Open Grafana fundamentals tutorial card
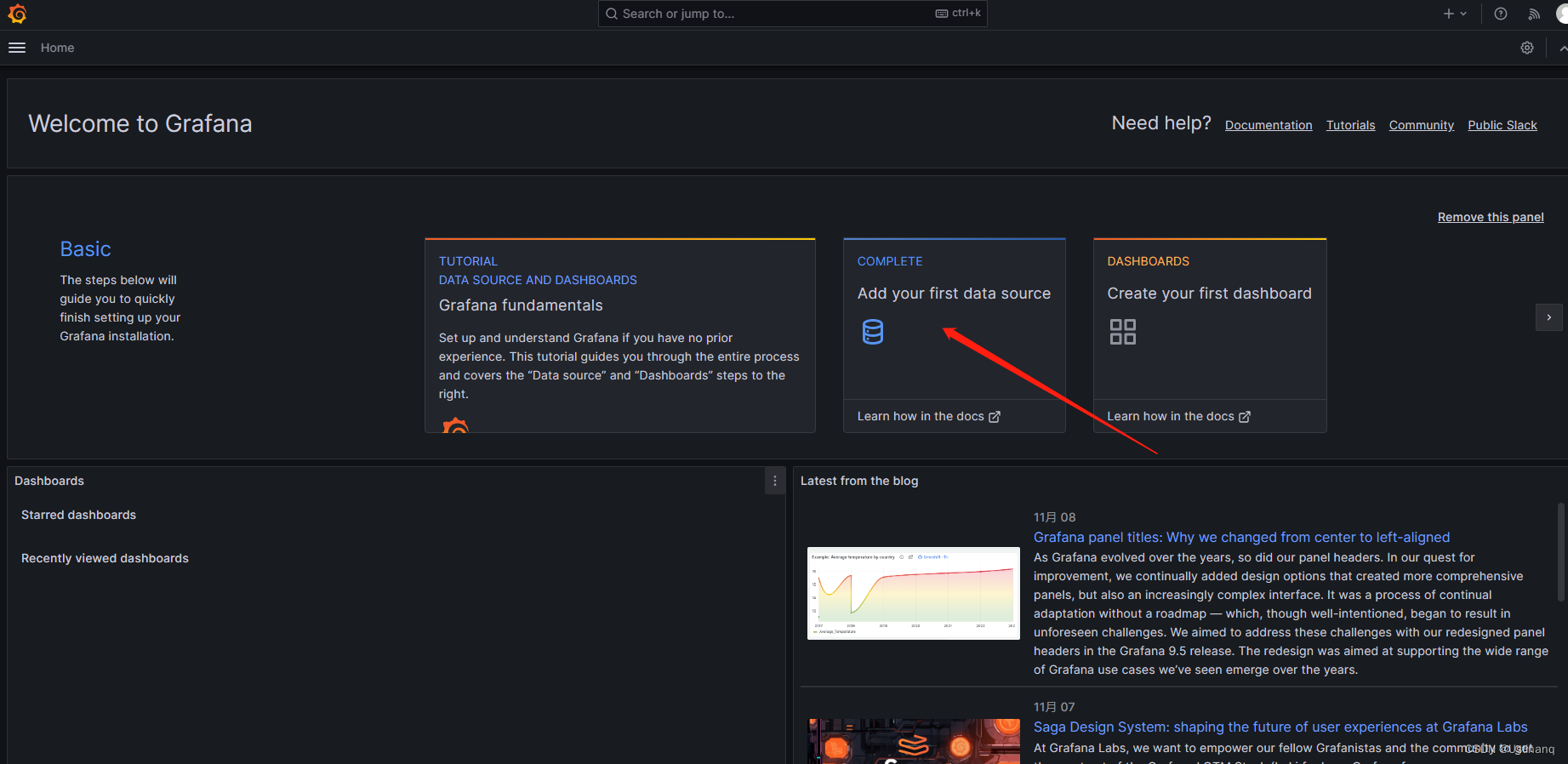Image resolution: width=1568 pixels, height=764 pixels. pos(619,335)
